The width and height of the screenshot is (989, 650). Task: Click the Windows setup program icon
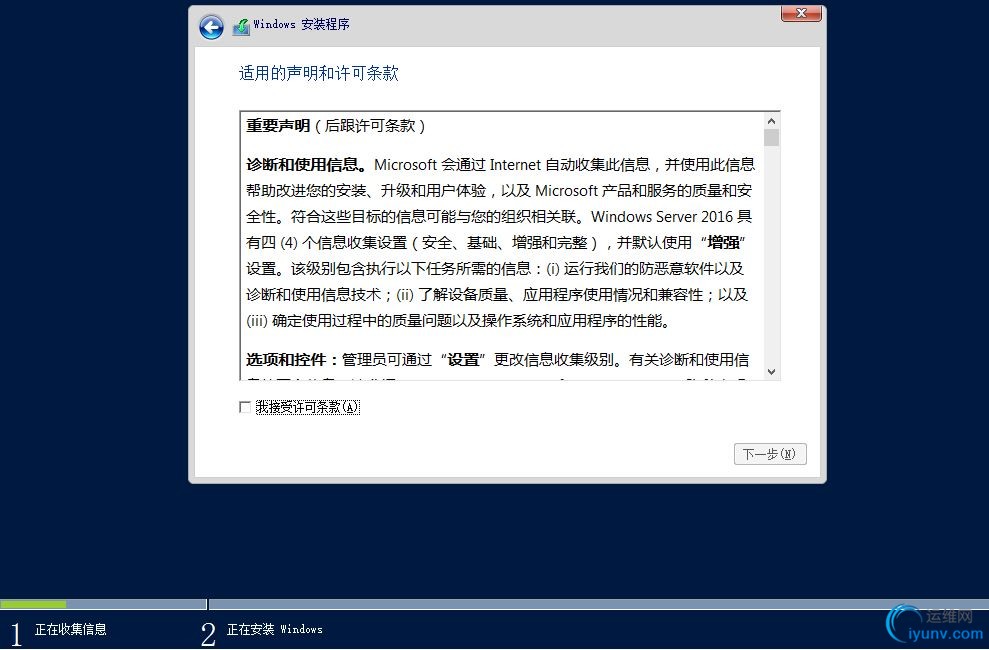[x=241, y=26]
